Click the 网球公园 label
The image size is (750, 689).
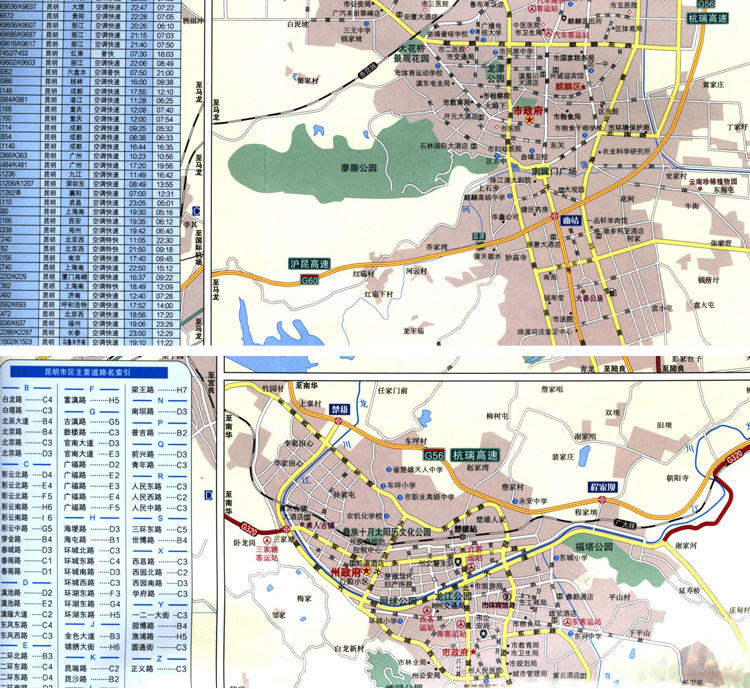point(398,600)
